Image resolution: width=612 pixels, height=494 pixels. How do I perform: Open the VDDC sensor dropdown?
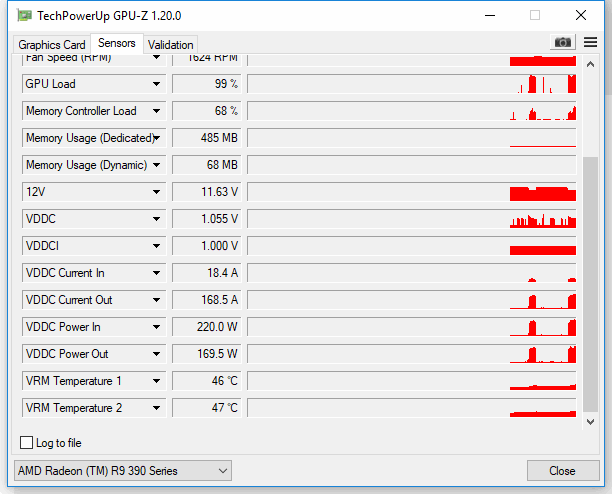pos(157,219)
